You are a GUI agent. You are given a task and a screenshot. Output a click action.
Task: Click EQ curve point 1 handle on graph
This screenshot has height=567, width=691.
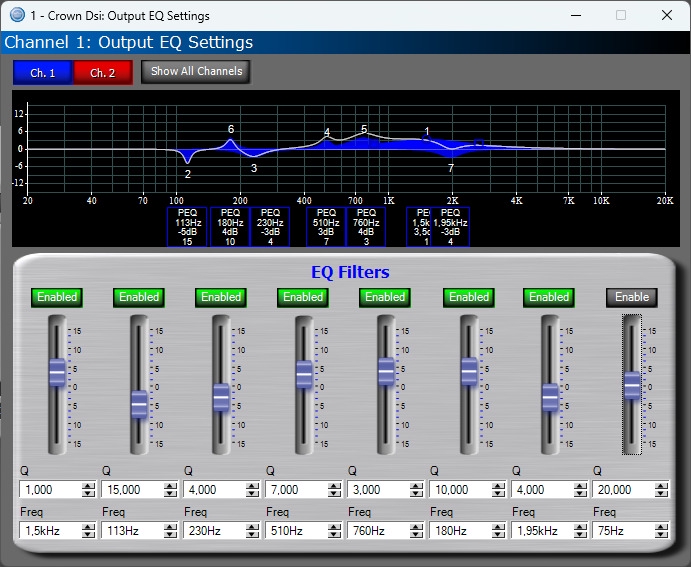pyautogui.click(x=426, y=138)
